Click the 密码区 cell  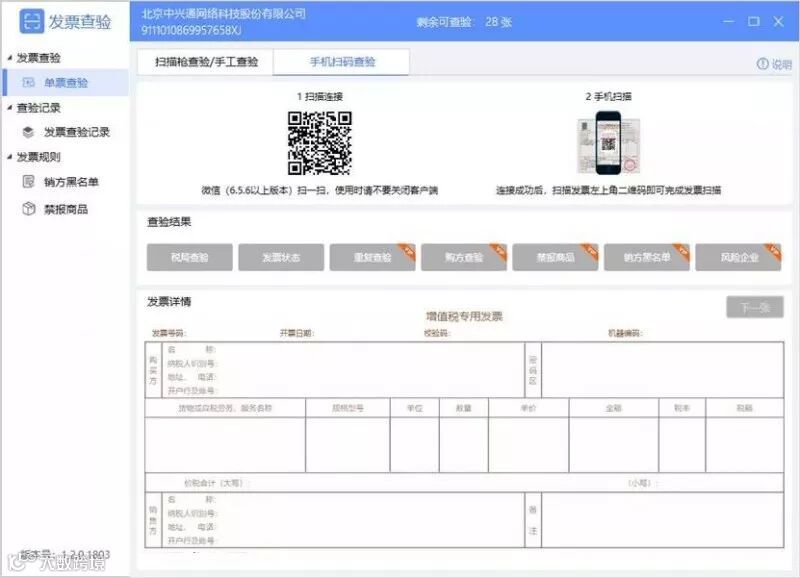533,370
